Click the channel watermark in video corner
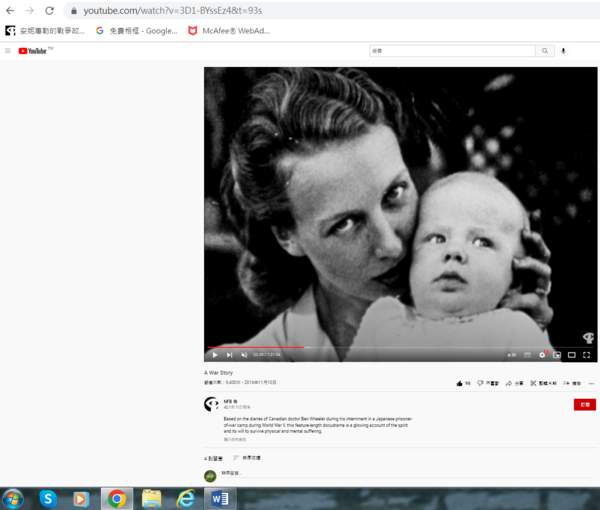Viewport: 600px width, 510px height. tap(588, 337)
